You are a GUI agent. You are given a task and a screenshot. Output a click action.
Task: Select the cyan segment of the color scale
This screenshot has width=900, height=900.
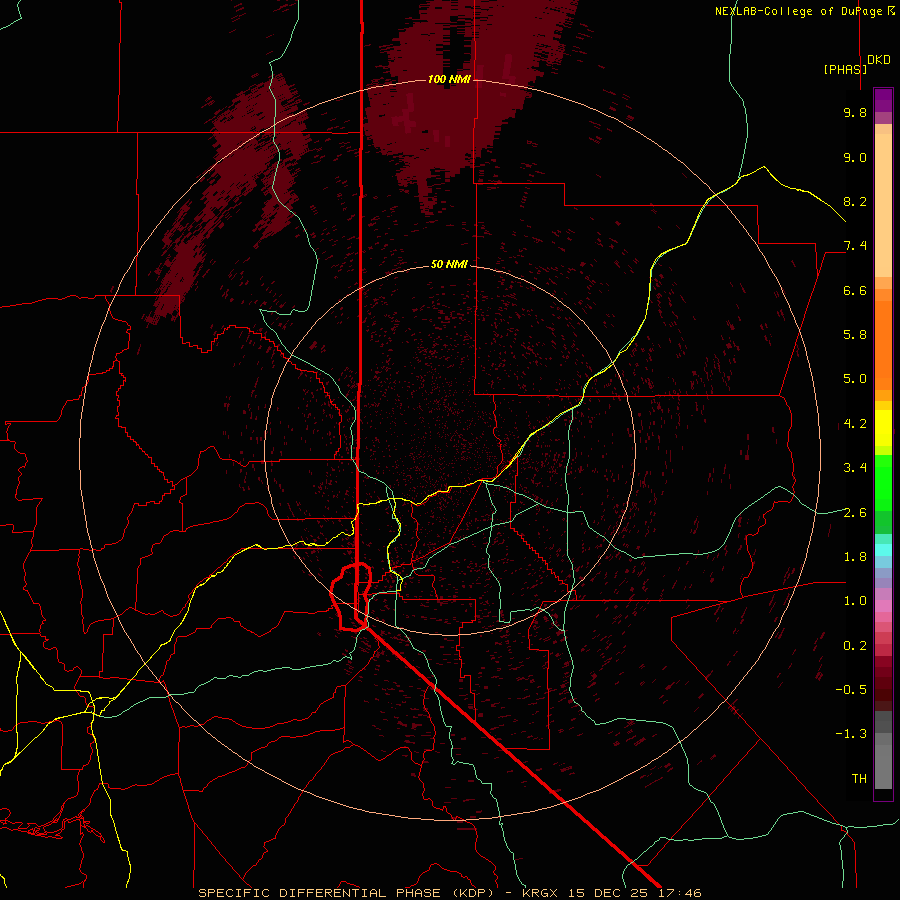click(883, 550)
